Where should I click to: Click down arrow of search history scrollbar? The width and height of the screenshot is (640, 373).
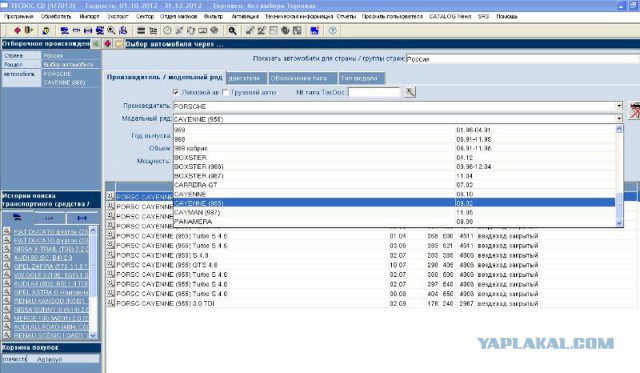pos(93,335)
